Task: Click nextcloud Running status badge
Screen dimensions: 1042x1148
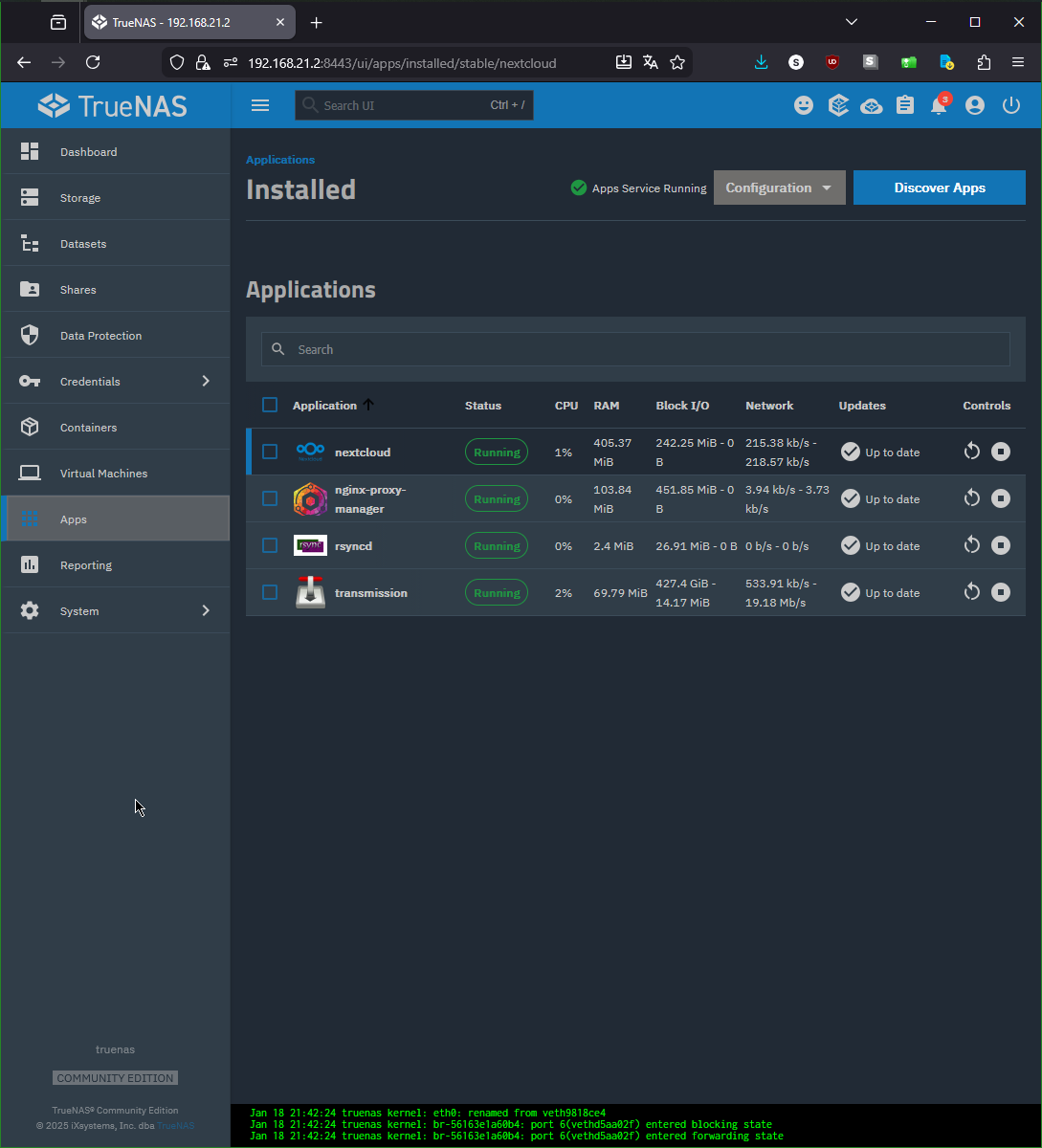Action: (x=497, y=453)
